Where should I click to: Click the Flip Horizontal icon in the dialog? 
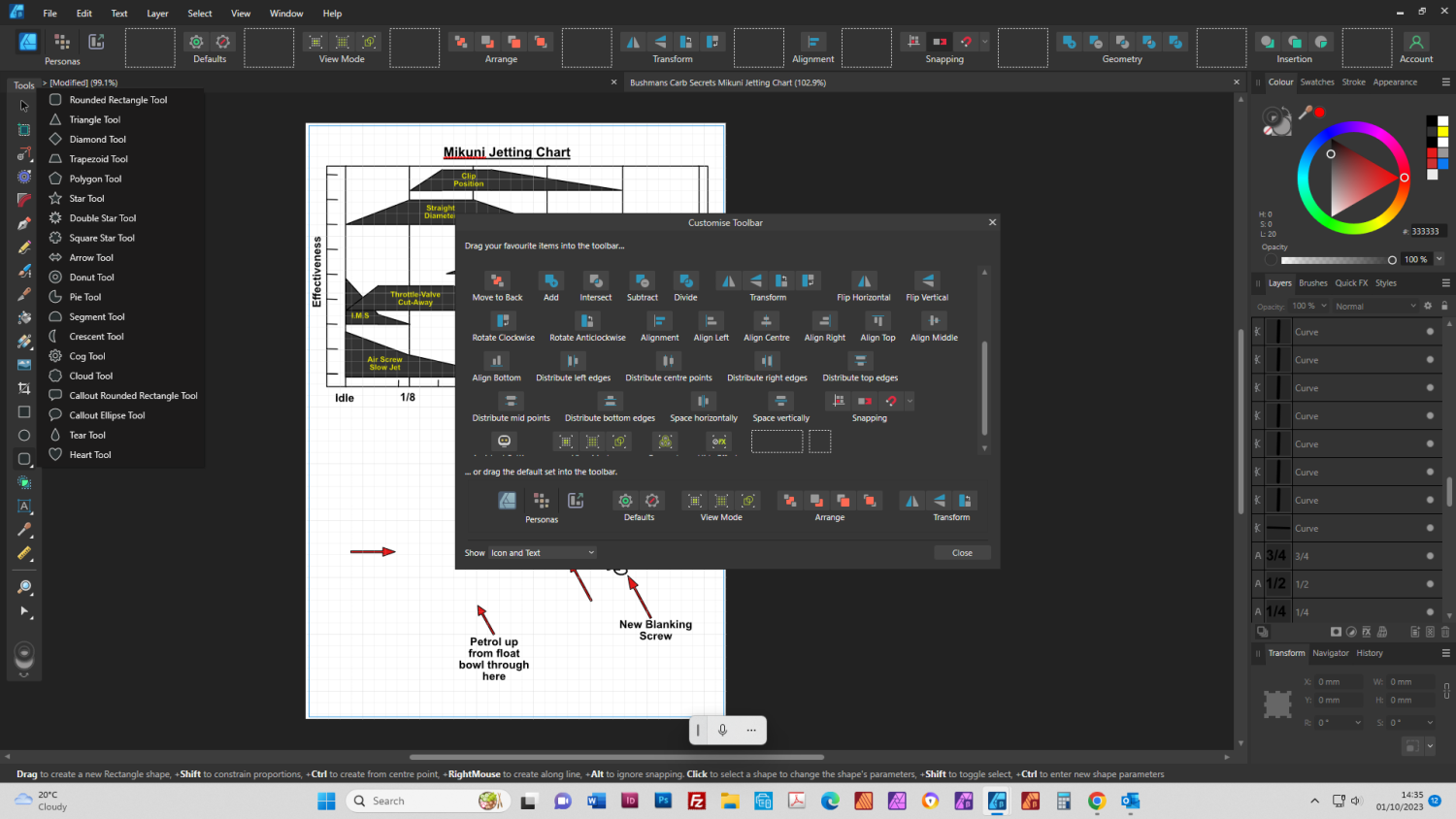coord(863,280)
